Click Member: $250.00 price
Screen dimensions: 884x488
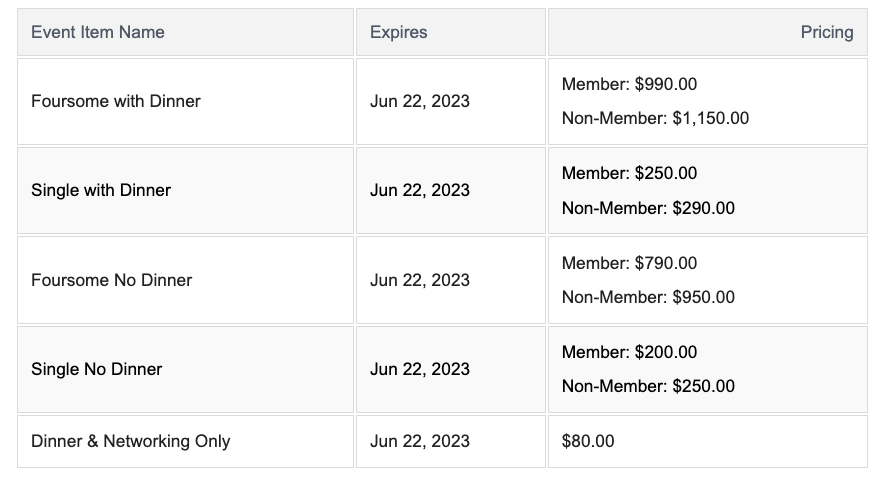tap(629, 173)
